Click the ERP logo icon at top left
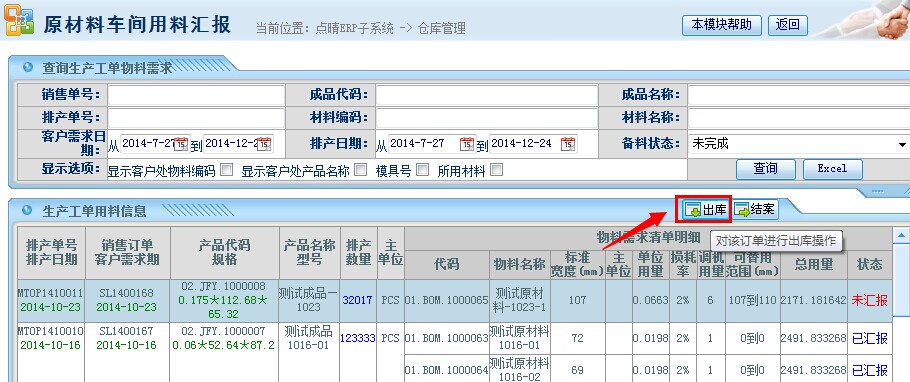 tap(19, 20)
